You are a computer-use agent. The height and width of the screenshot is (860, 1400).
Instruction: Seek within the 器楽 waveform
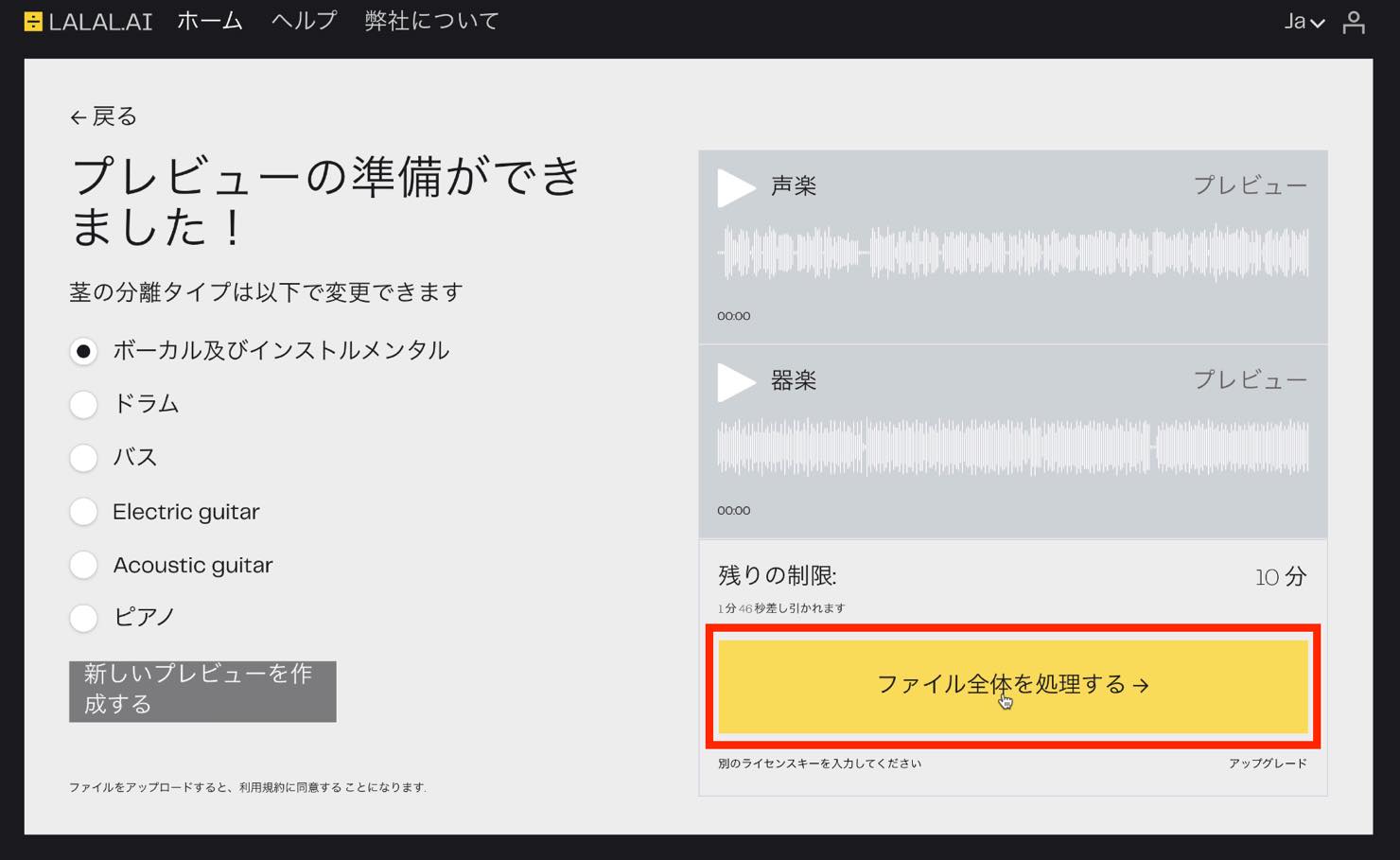click(x=1013, y=448)
